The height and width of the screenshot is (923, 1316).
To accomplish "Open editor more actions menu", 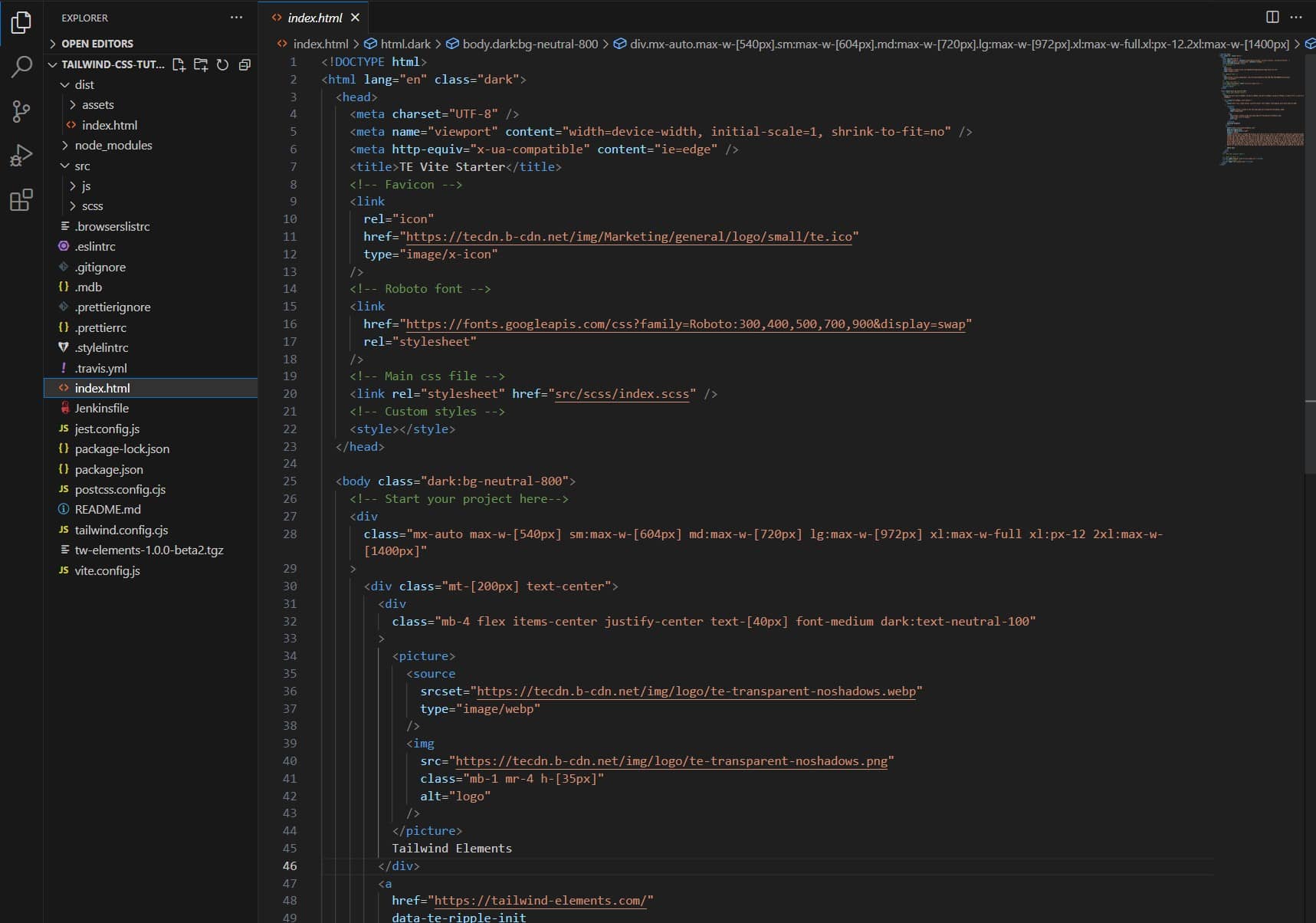I will pyautogui.click(x=1296, y=17).
